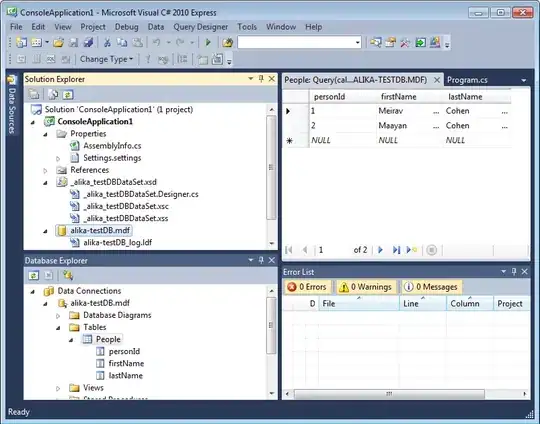Click the Cut scissors icon
540x424 pixels.
point(107,43)
